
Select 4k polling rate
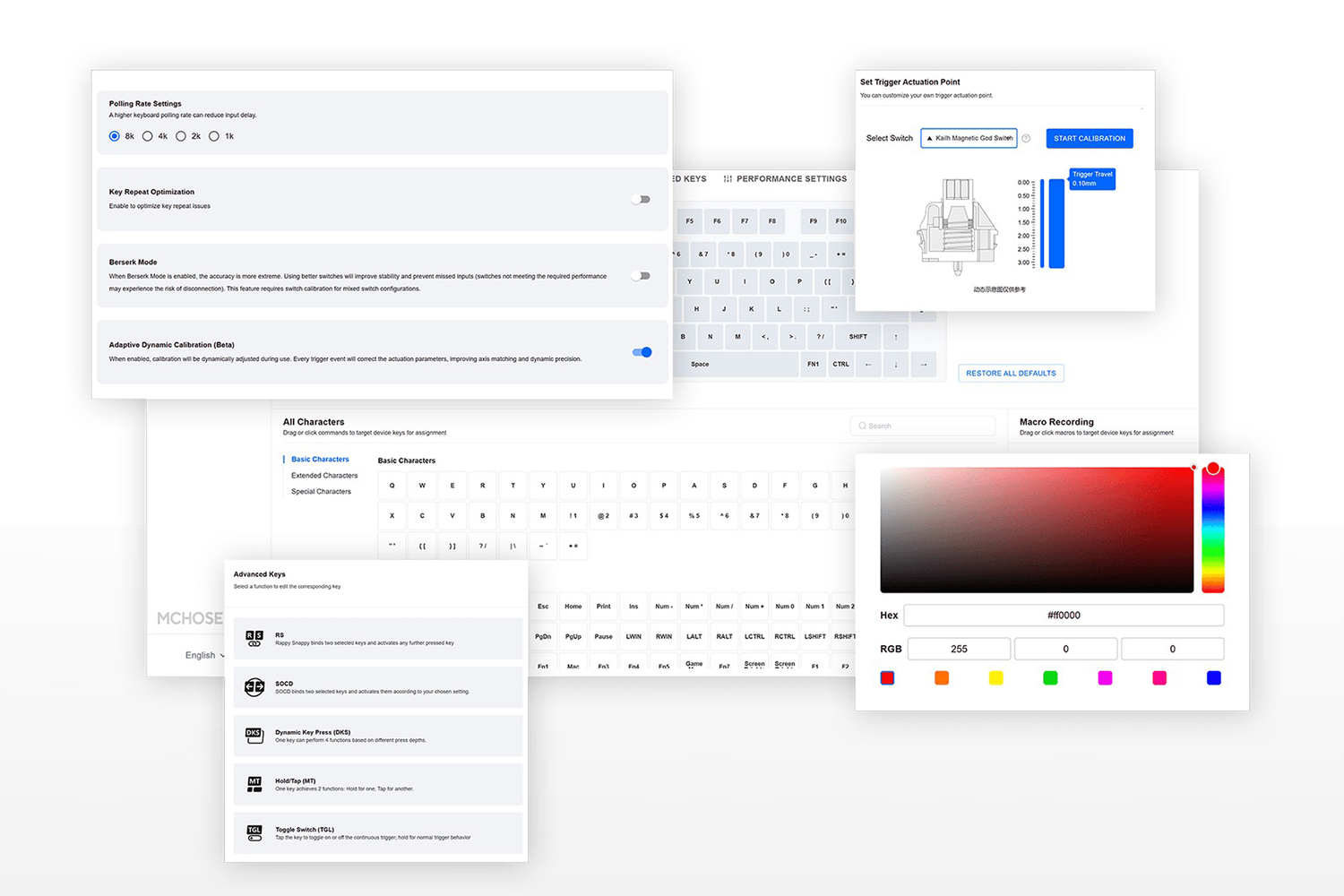pos(148,136)
